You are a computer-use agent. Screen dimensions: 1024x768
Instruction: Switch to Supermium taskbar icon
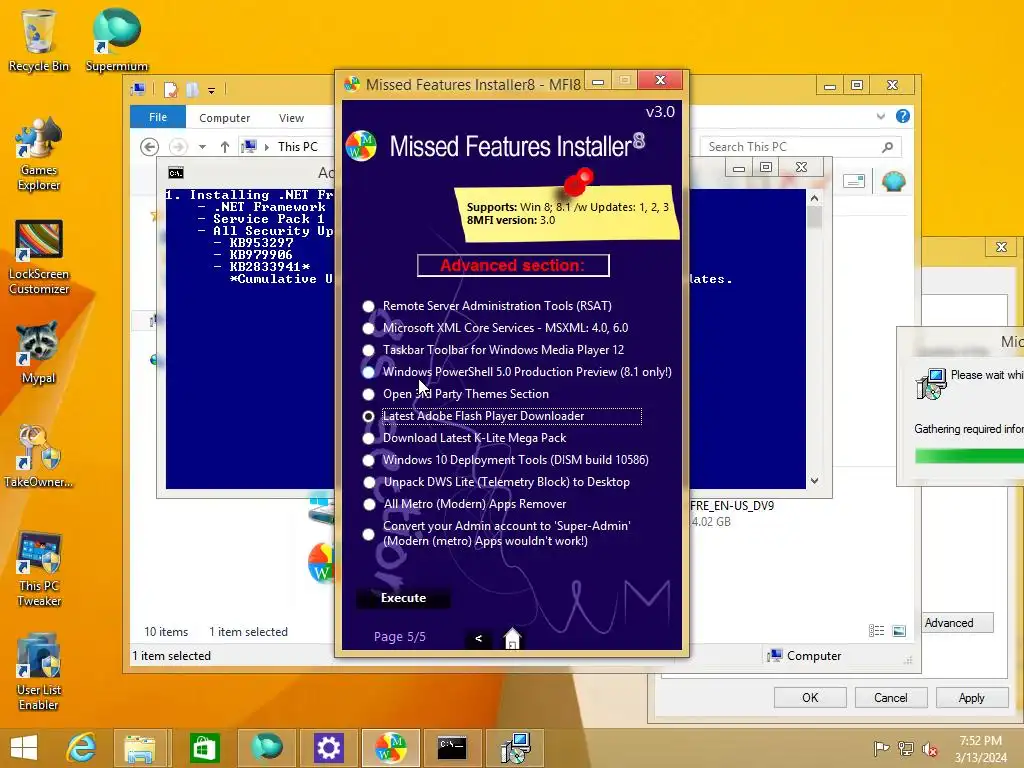[266, 748]
